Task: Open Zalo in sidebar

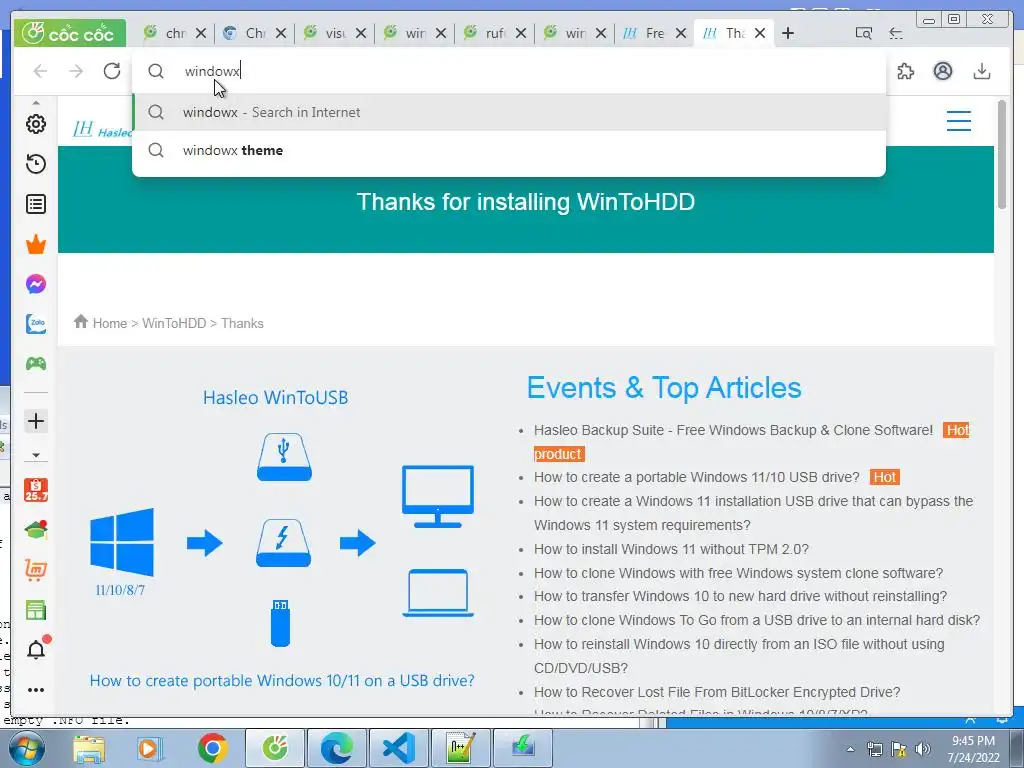Action: pos(36,324)
